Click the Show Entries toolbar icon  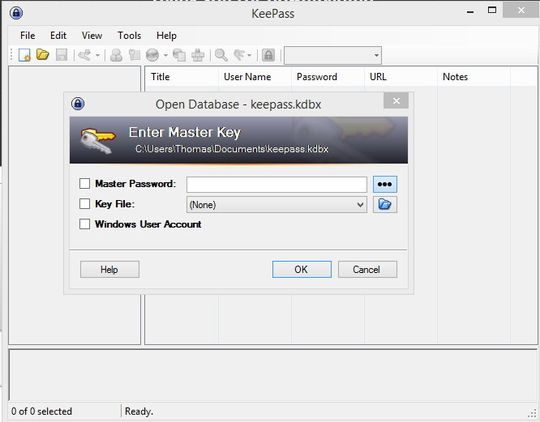click(x=240, y=55)
